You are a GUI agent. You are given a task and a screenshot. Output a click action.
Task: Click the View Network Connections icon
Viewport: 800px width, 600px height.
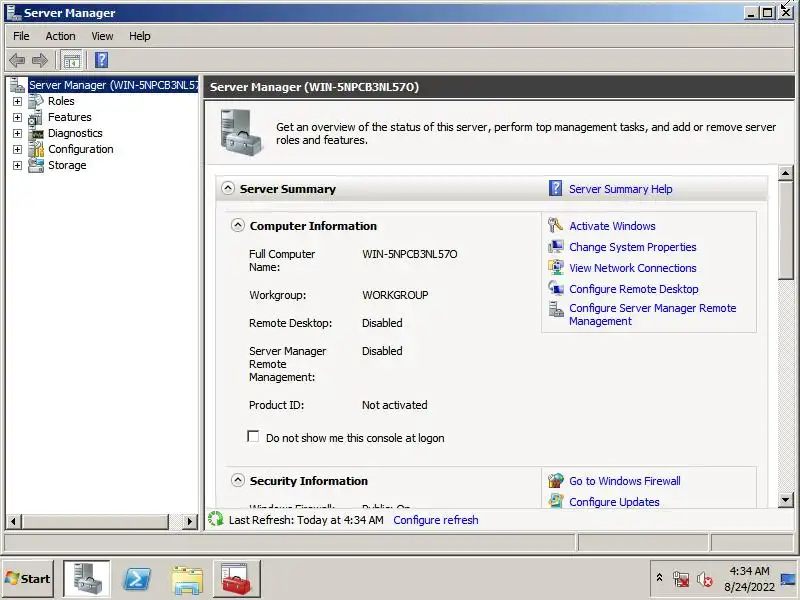coord(555,267)
